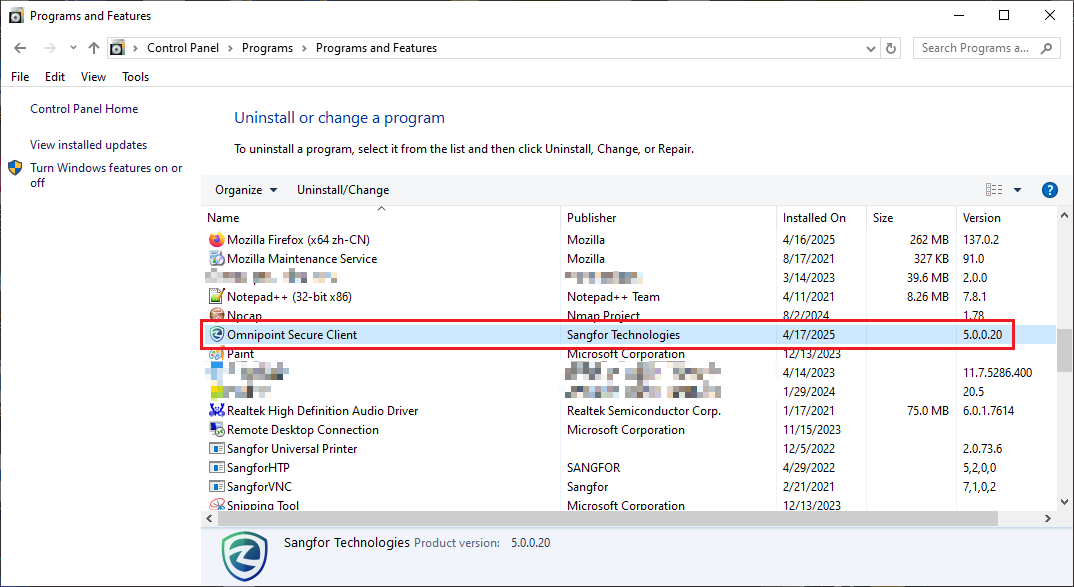Select the Notepad++ (32-bit x86) row
Image resolution: width=1074 pixels, height=587 pixels.
point(630,297)
